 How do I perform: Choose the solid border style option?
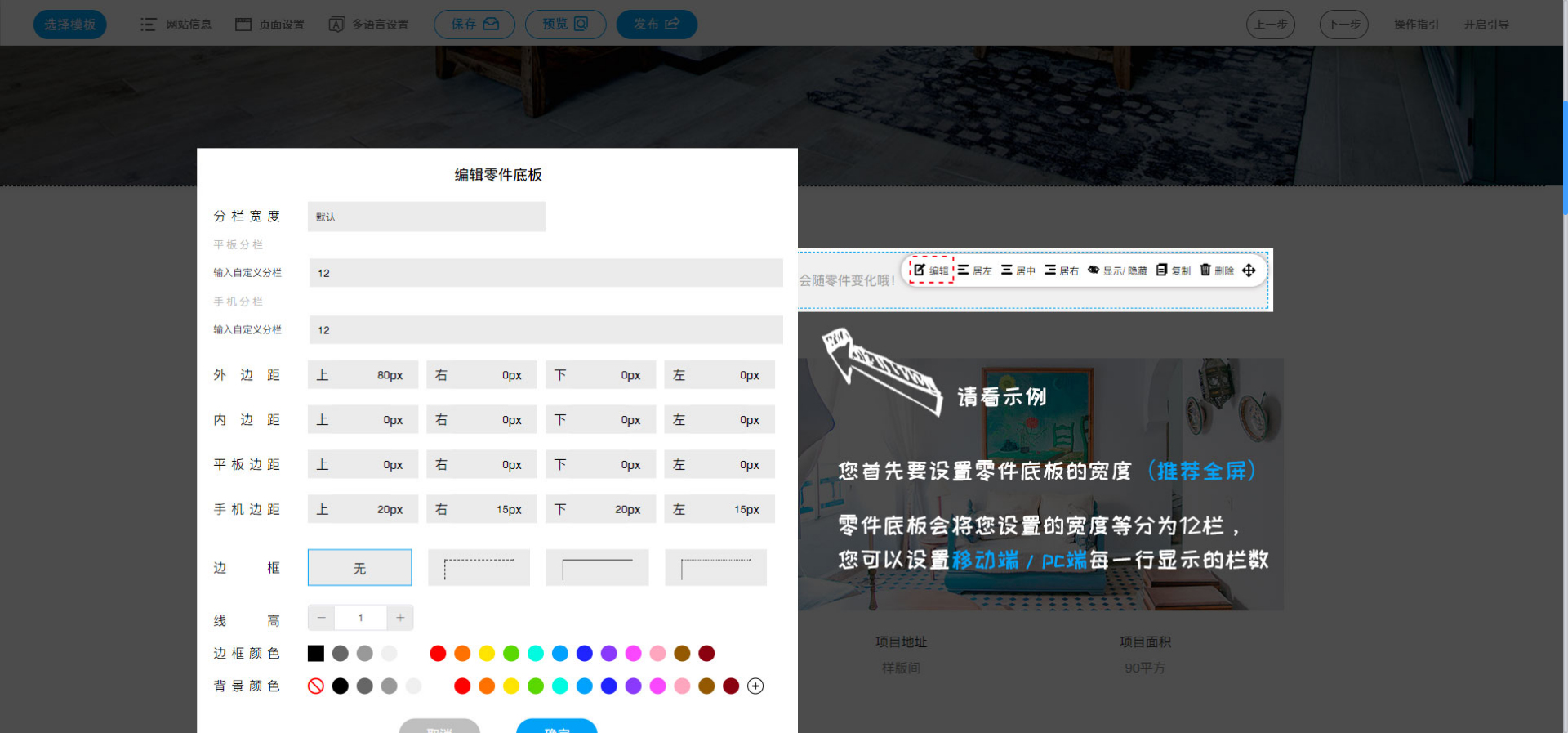click(597, 568)
